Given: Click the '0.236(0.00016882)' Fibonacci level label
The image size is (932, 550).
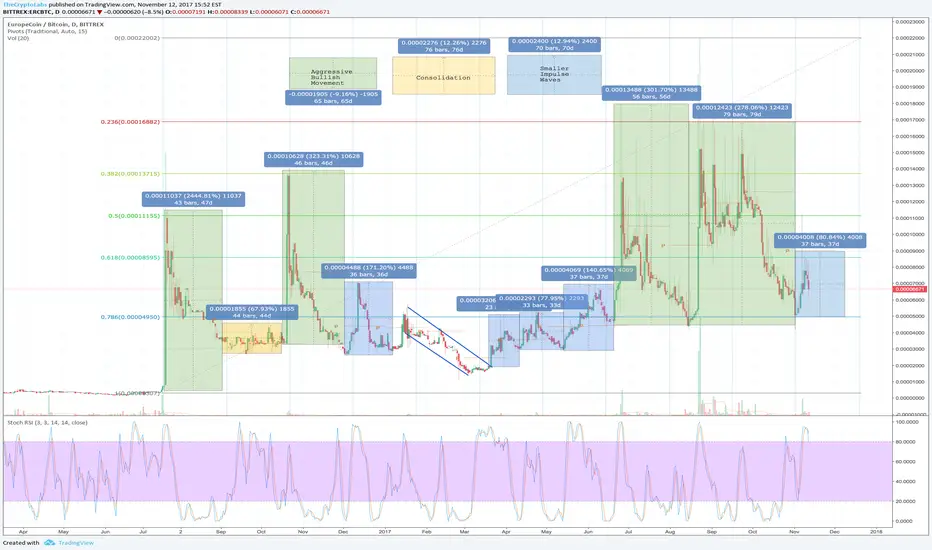Looking at the screenshot, I should click(130, 122).
